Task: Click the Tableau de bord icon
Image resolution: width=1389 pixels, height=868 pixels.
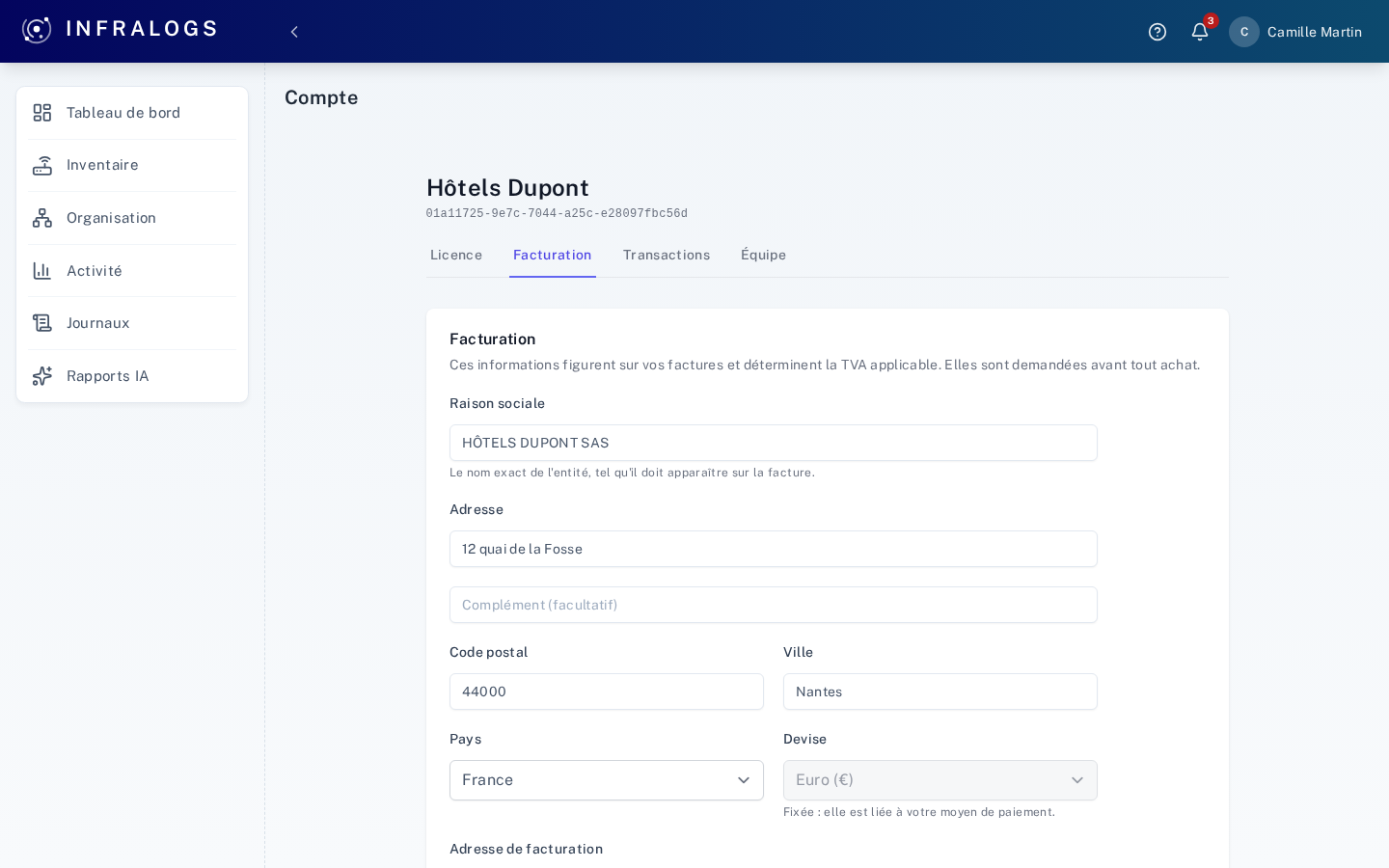Action: tap(42, 113)
